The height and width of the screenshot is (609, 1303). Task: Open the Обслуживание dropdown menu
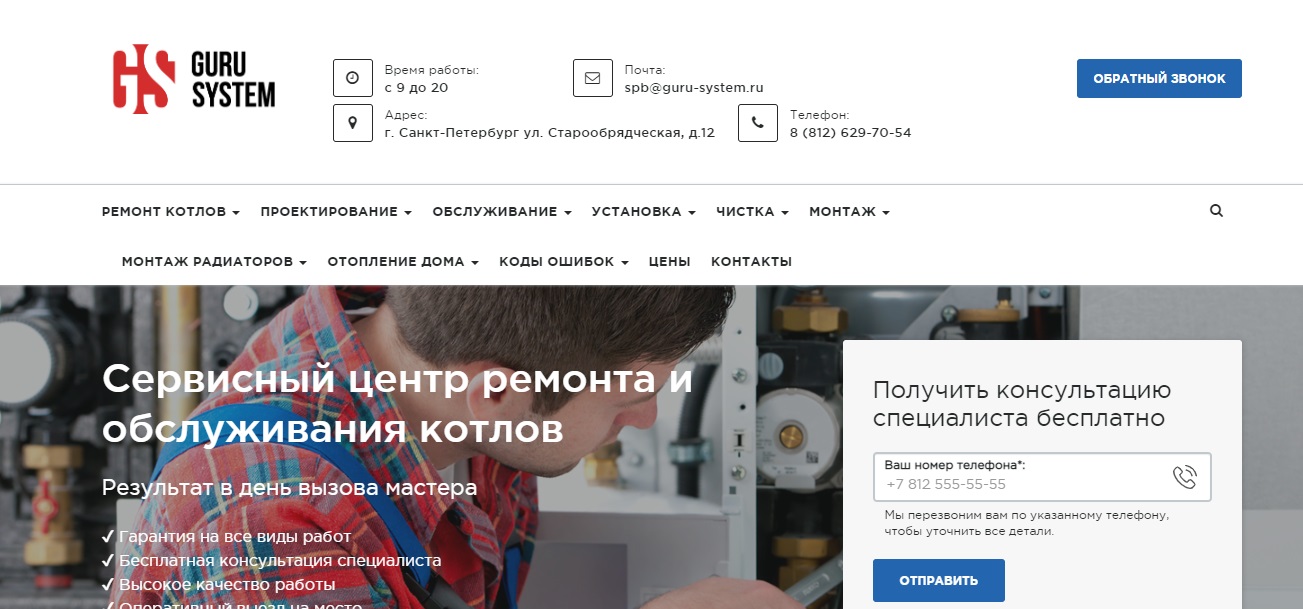tap(502, 212)
